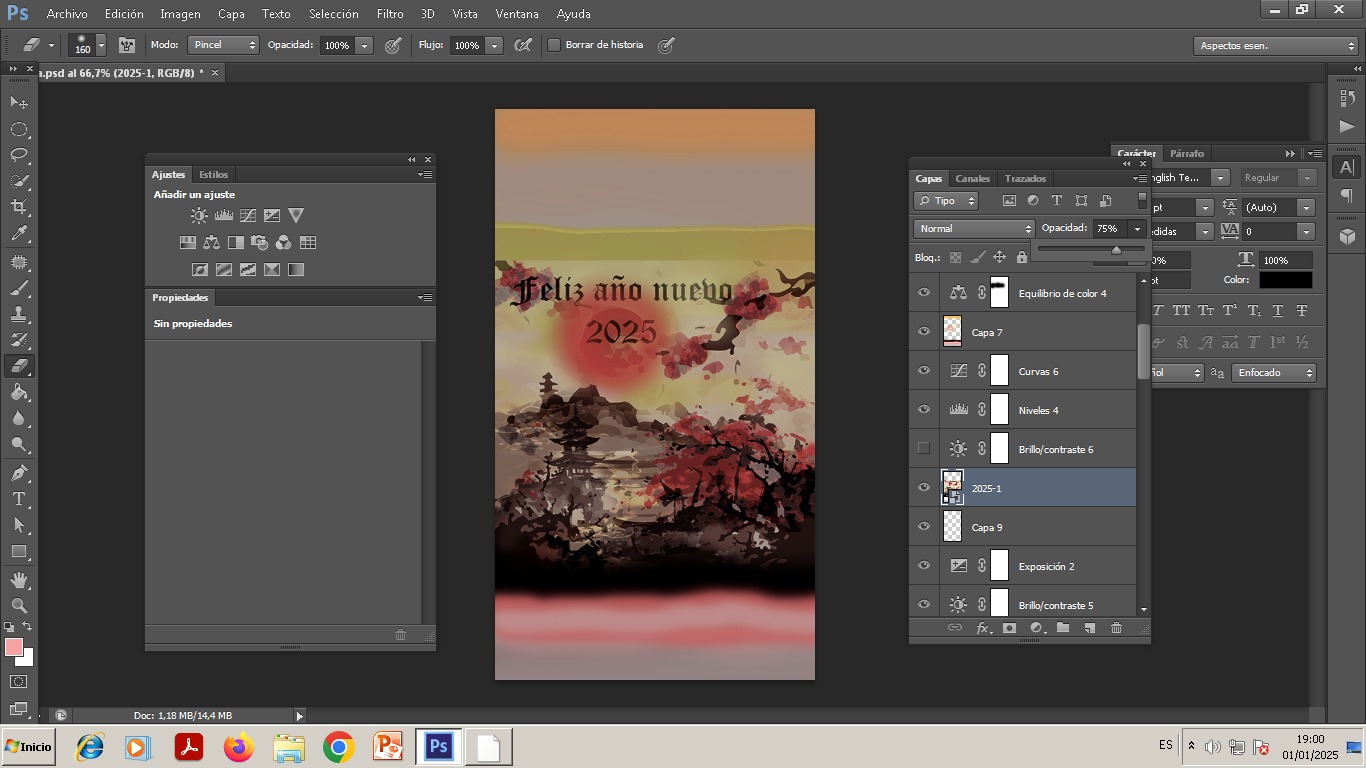Select the Pen tool
This screenshot has width=1366, height=768.
pyautogui.click(x=19, y=473)
